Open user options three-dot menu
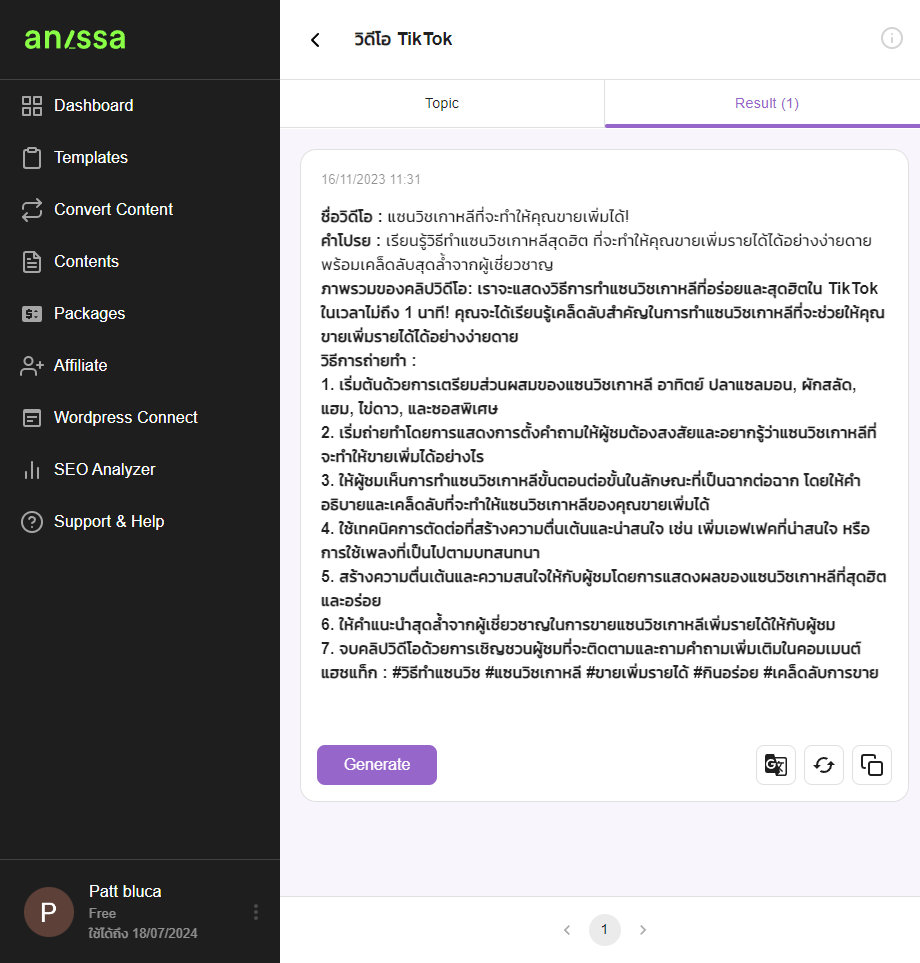This screenshot has height=963, width=920. [256, 912]
